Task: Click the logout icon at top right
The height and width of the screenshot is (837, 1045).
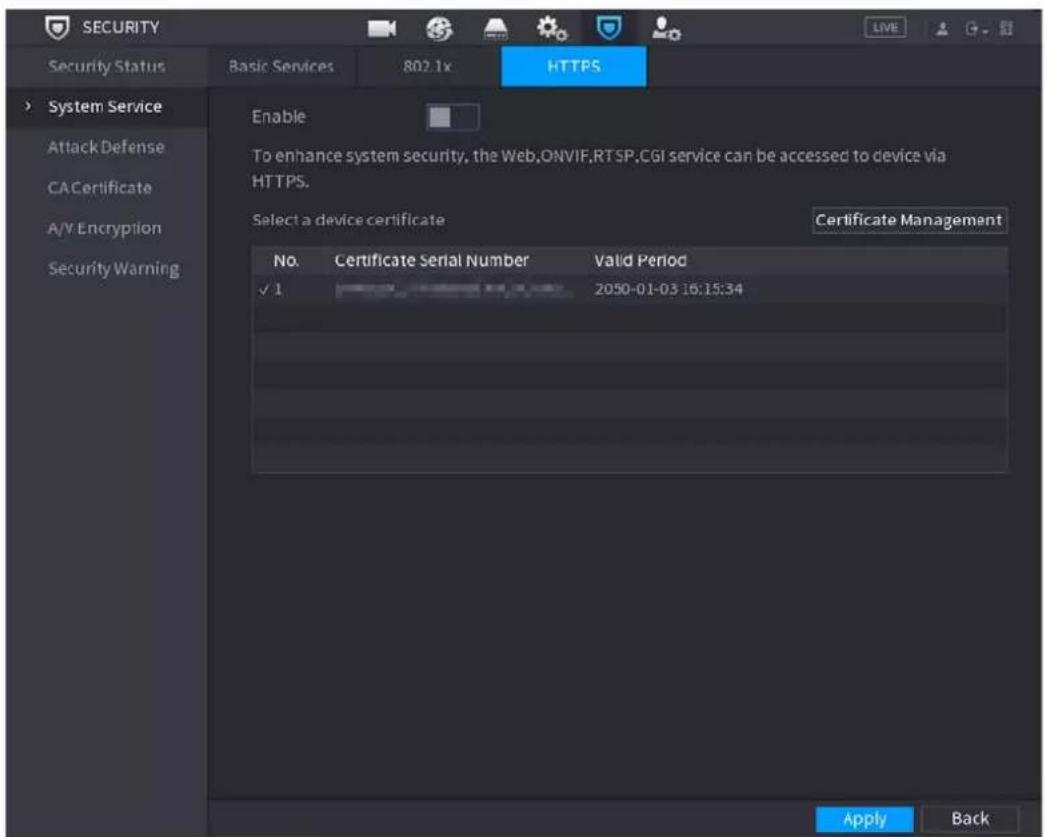Action: [974, 29]
